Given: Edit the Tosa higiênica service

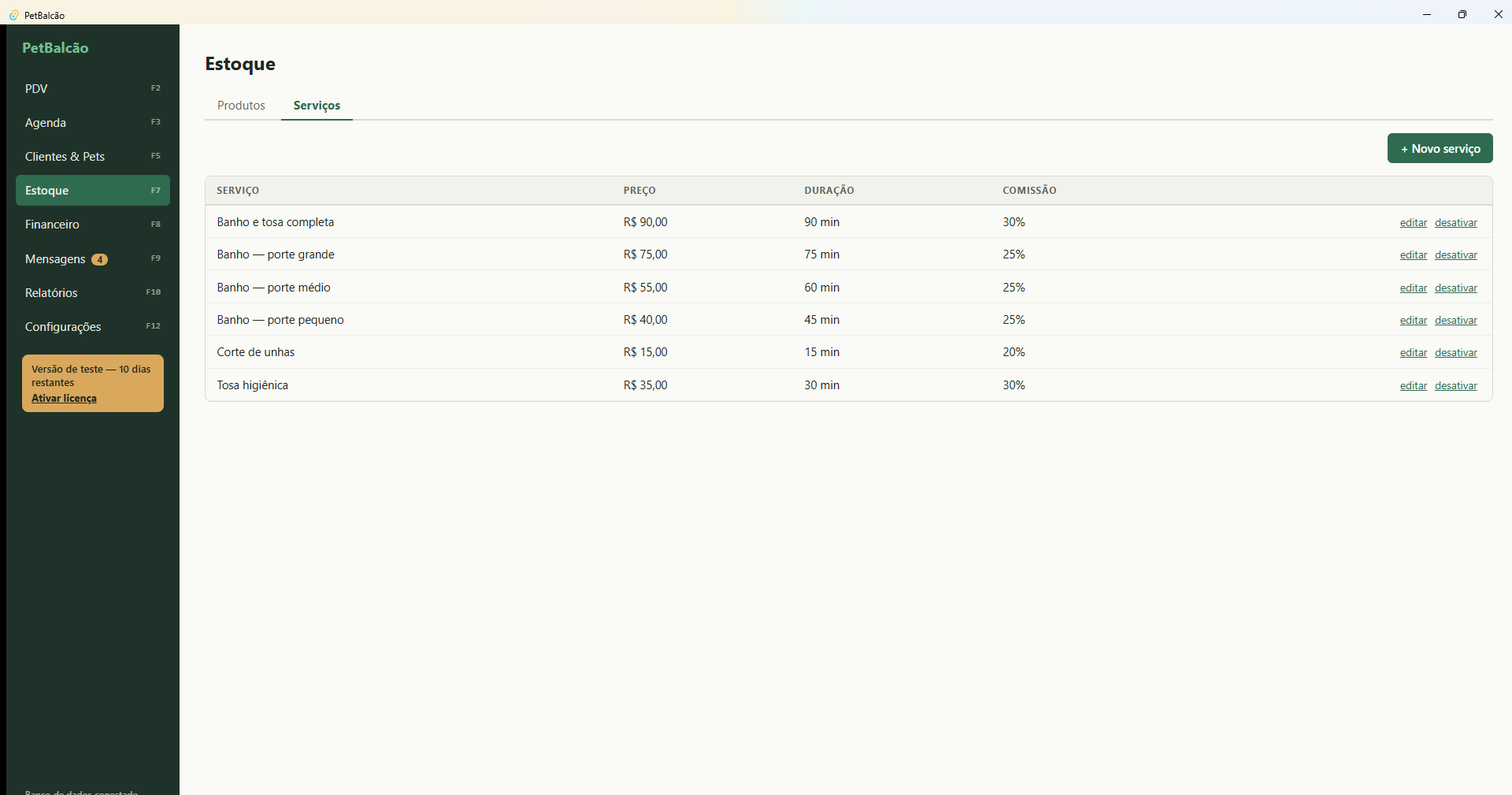Looking at the screenshot, I should tap(1414, 386).
